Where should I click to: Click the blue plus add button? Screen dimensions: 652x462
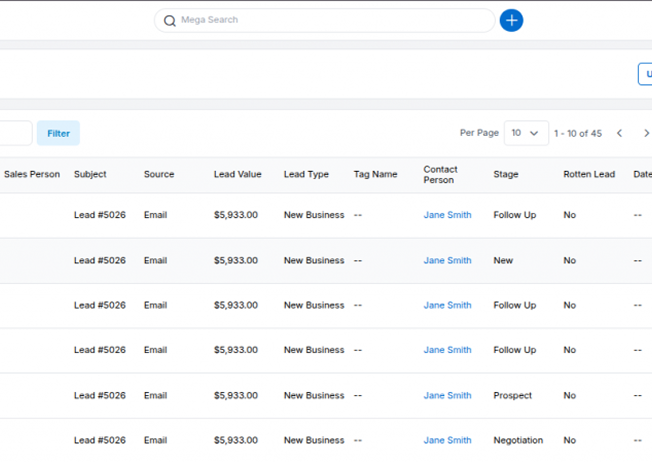coord(511,20)
